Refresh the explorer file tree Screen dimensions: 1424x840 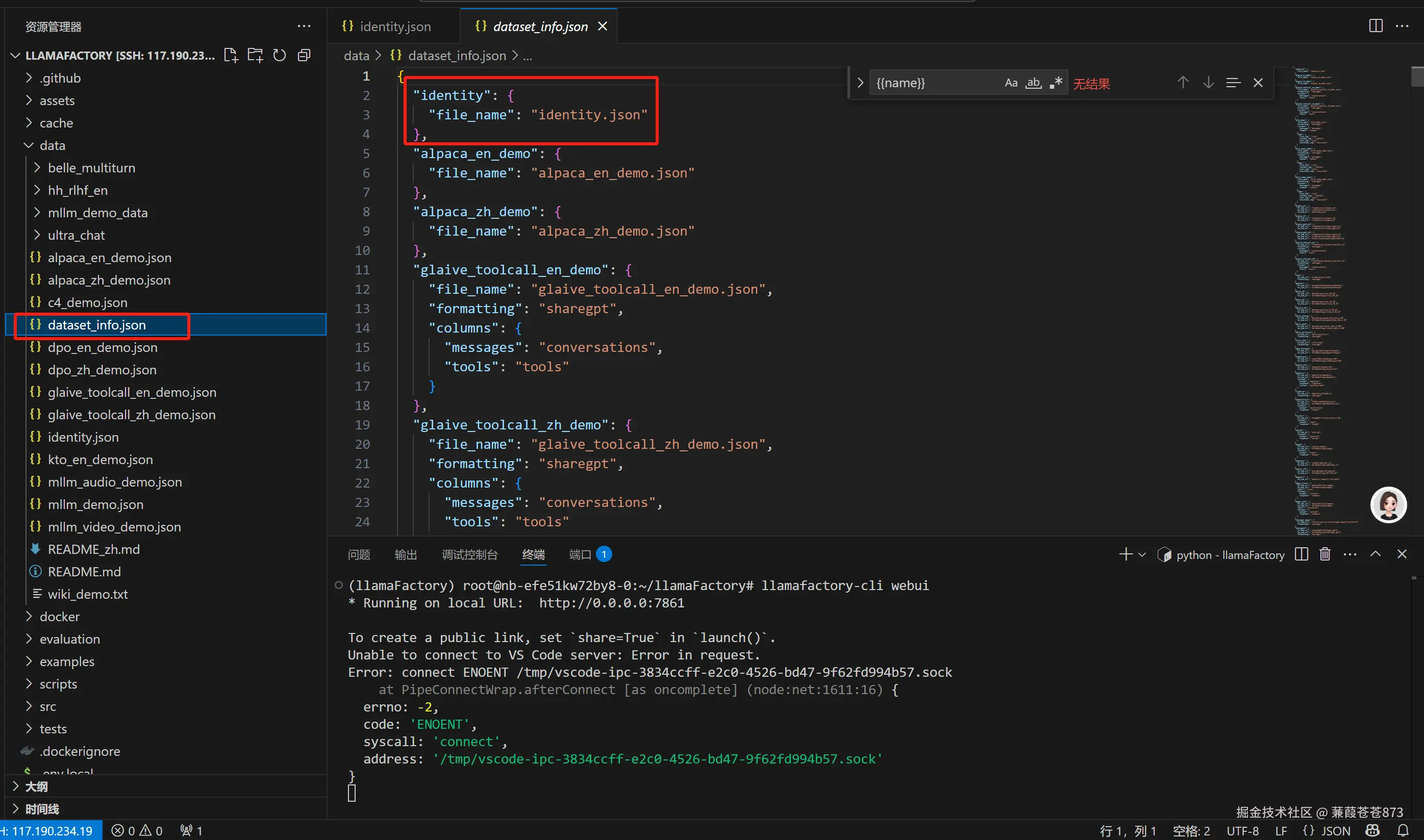(280, 55)
